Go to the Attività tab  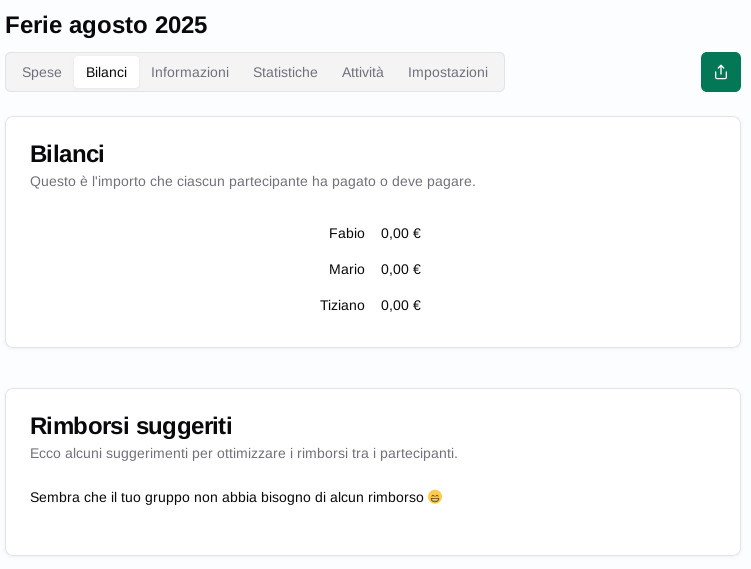(363, 72)
